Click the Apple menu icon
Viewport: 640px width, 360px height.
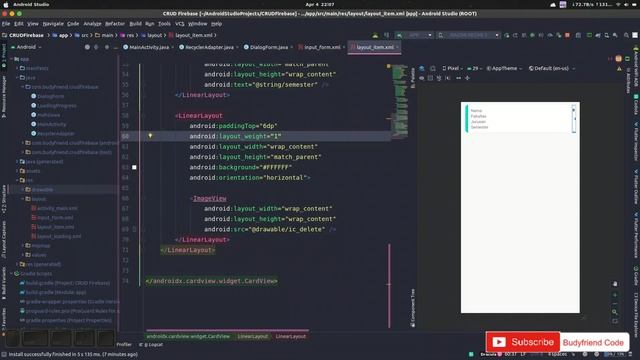pos(6,4)
